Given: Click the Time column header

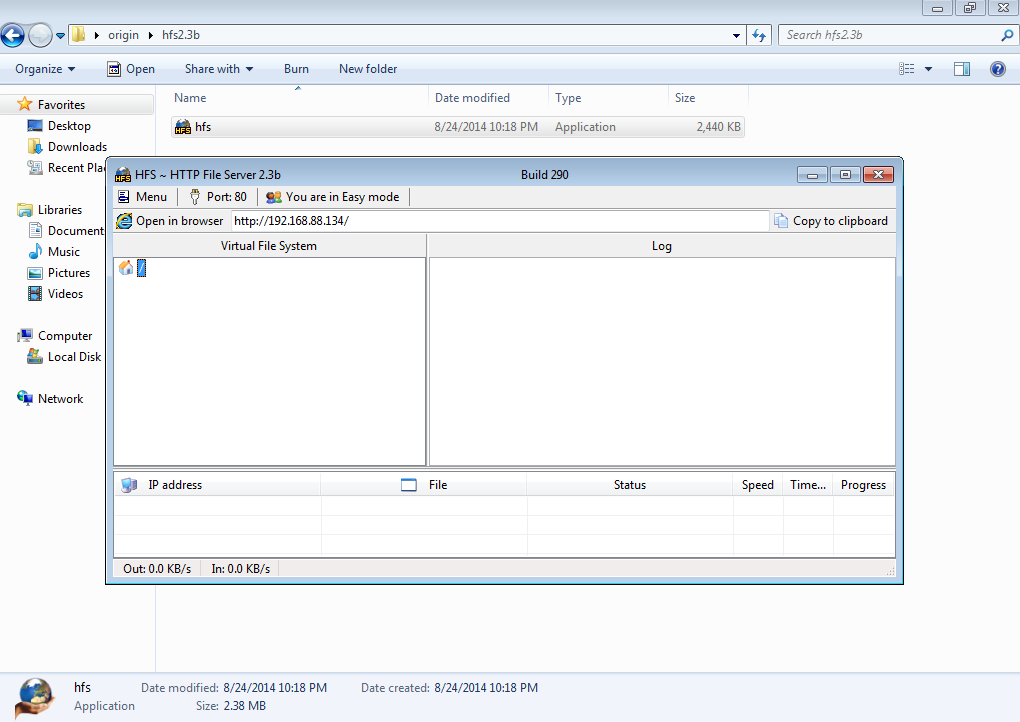Looking at the screenshot, I should click(x=808, y=485).
